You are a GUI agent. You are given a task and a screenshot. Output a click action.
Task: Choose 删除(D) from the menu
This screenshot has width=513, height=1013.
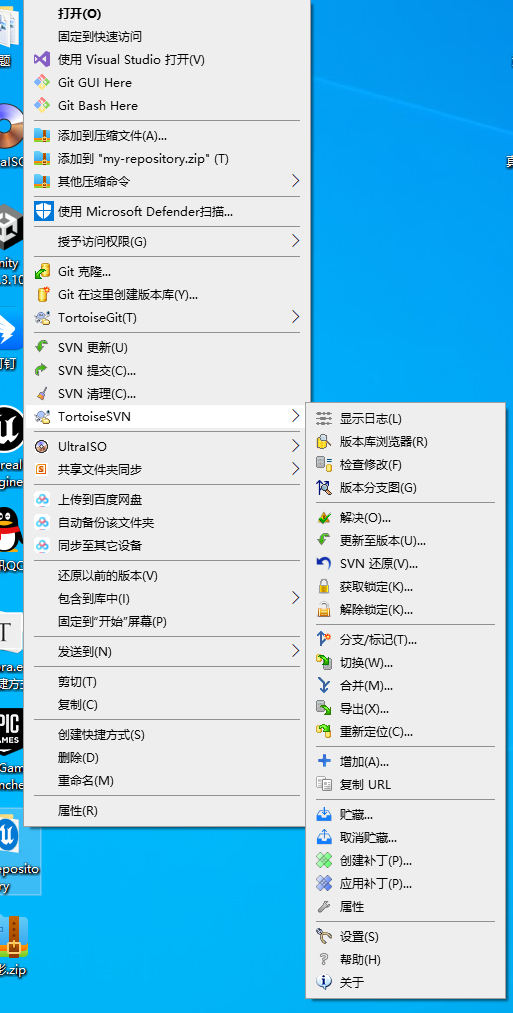[167, 757]
